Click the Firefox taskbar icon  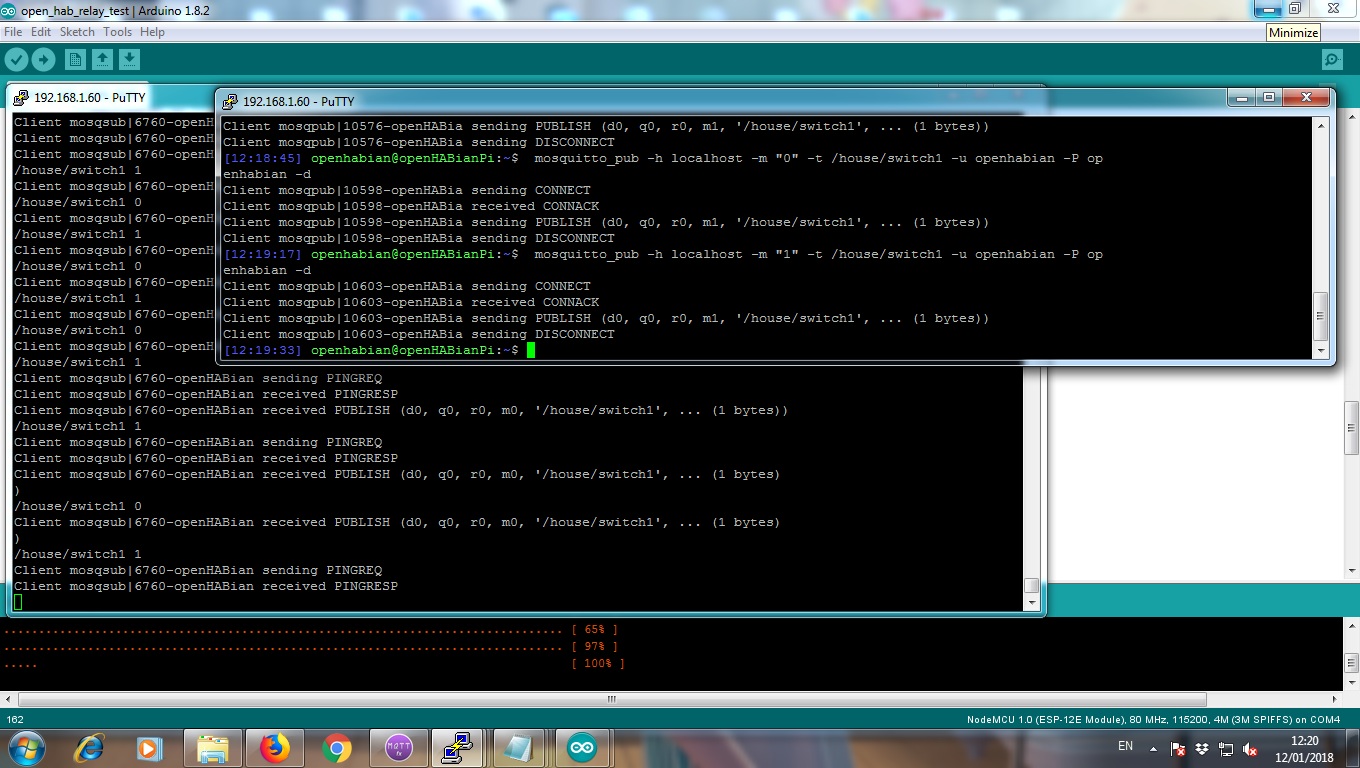274,747
